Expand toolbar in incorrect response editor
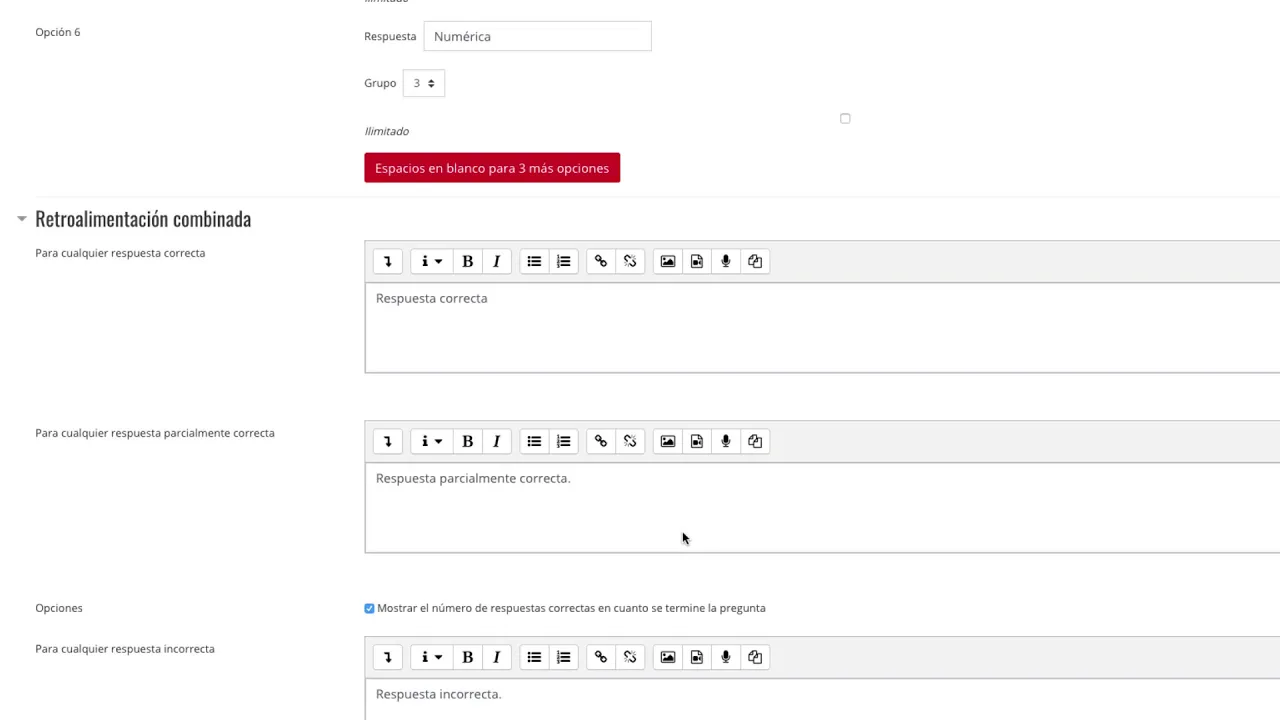Screen dimensions: 1280x720 pyautogui.click(x=387, y=657)
